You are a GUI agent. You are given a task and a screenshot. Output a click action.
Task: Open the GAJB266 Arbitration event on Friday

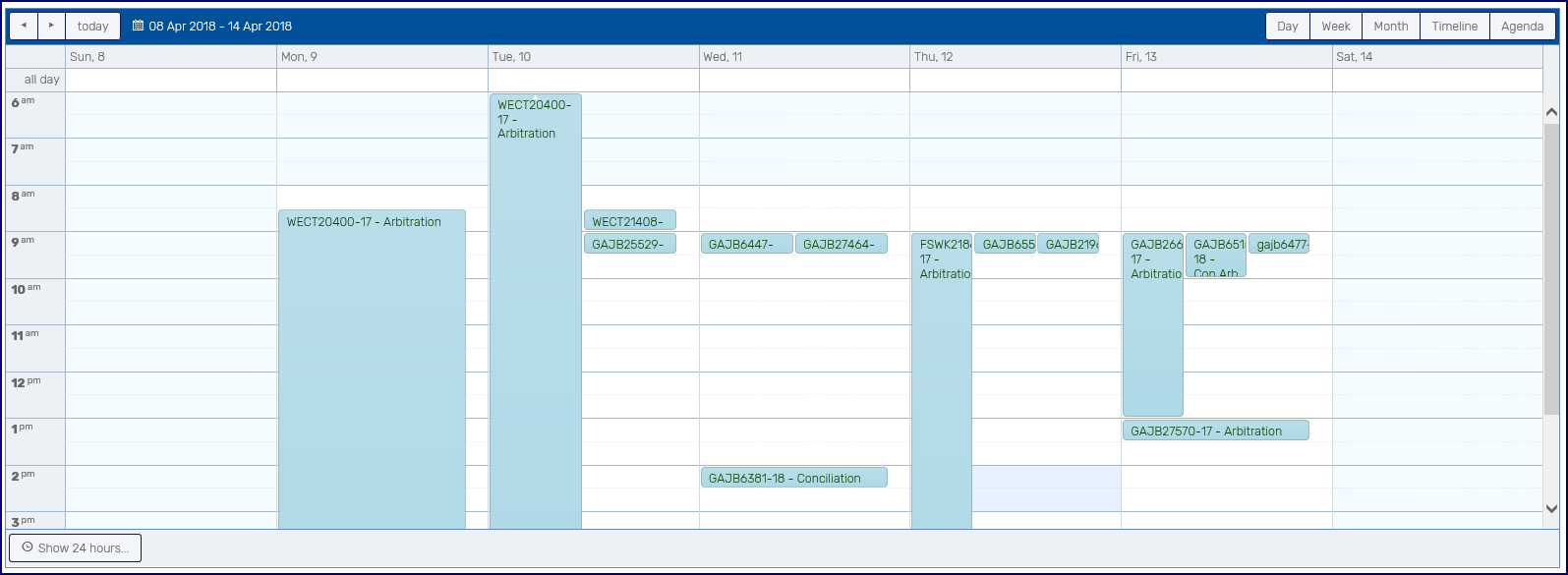coord(1153,325)
